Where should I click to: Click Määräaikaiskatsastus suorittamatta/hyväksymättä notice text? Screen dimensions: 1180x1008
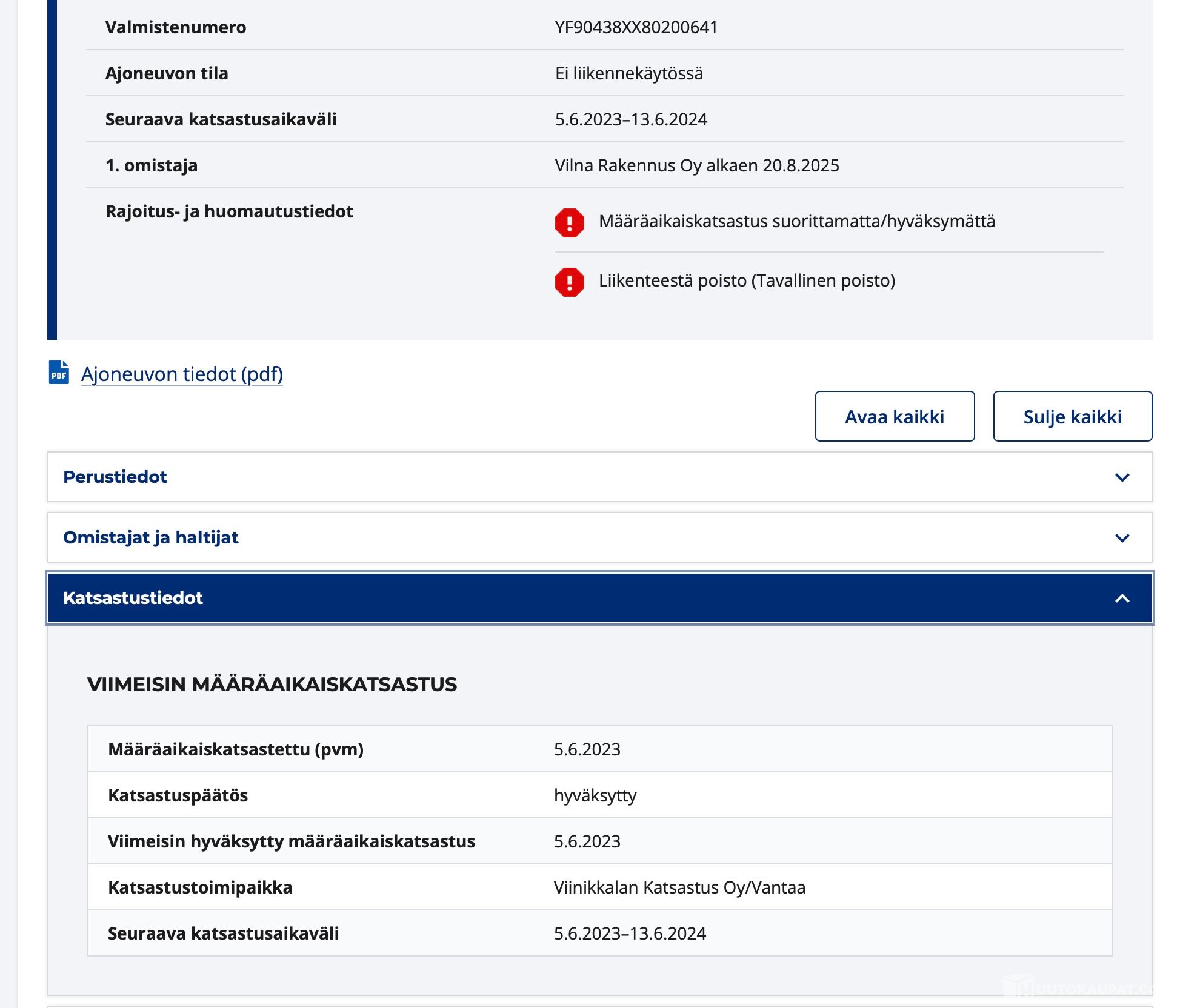pyautogui.click(x=796, y=221)
